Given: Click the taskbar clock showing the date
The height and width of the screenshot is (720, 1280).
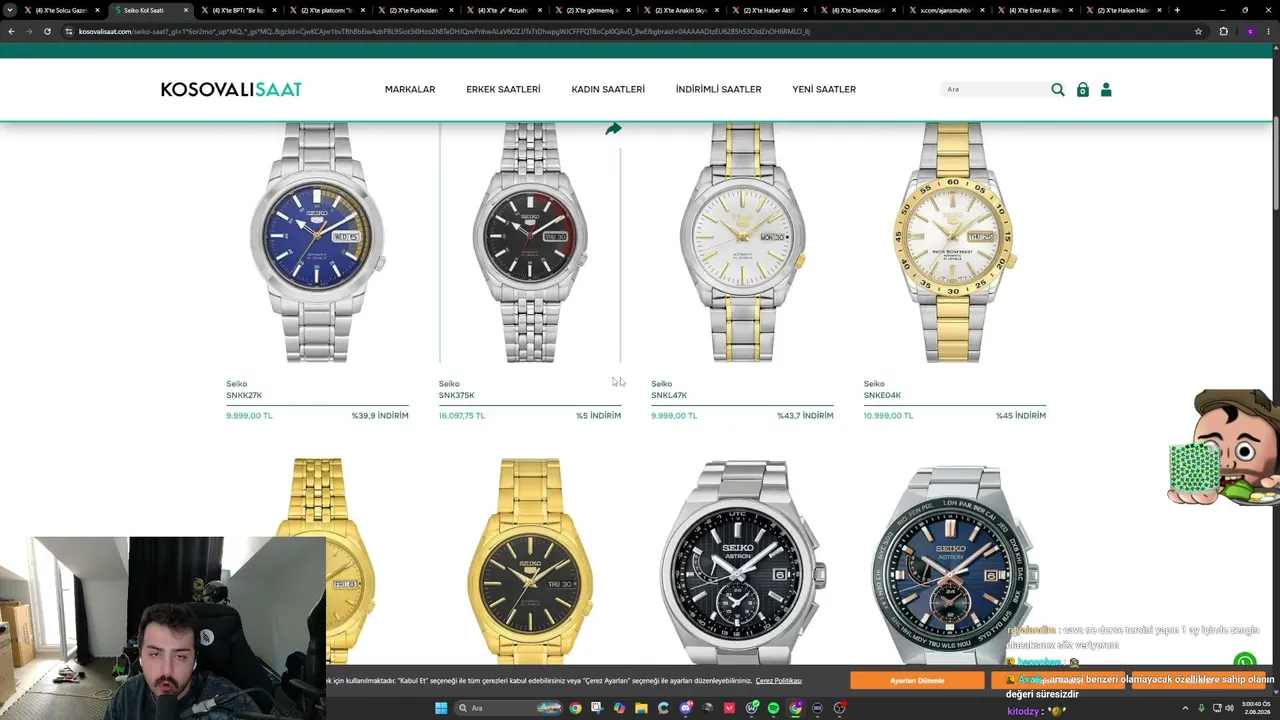Looking at the screenshot, I should click(x=1256, y=708).
